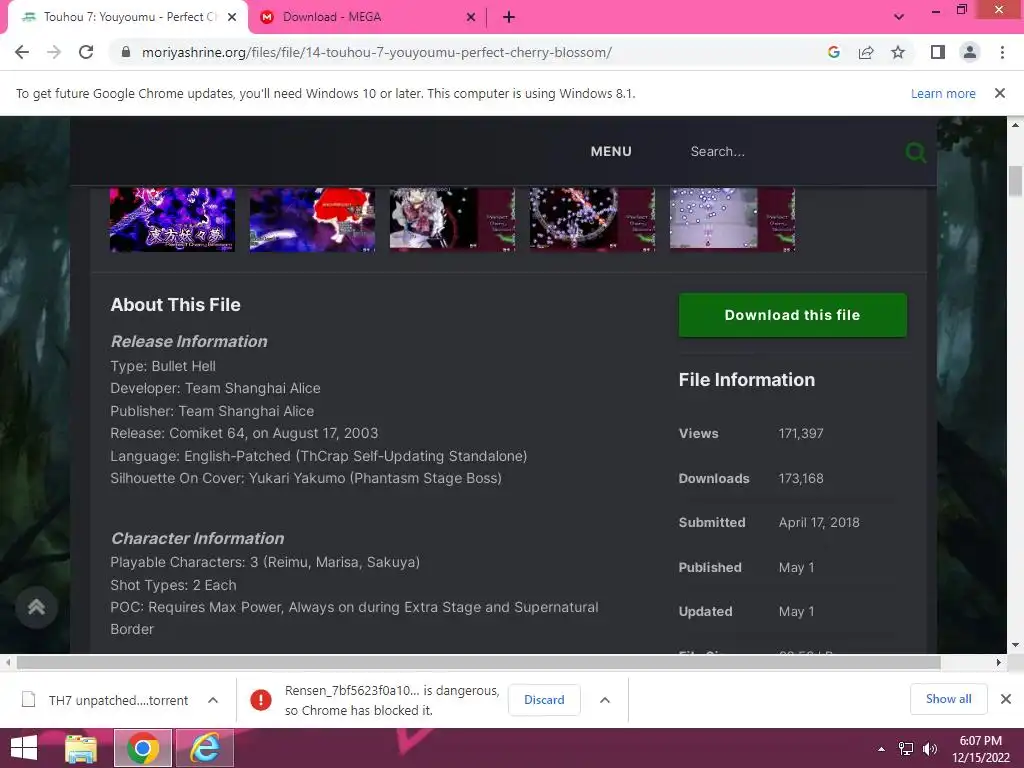This screenshot has width=1024, height=768.
Task: Open the TH7 unpatched torrent download item
Action: pos(118,701)
